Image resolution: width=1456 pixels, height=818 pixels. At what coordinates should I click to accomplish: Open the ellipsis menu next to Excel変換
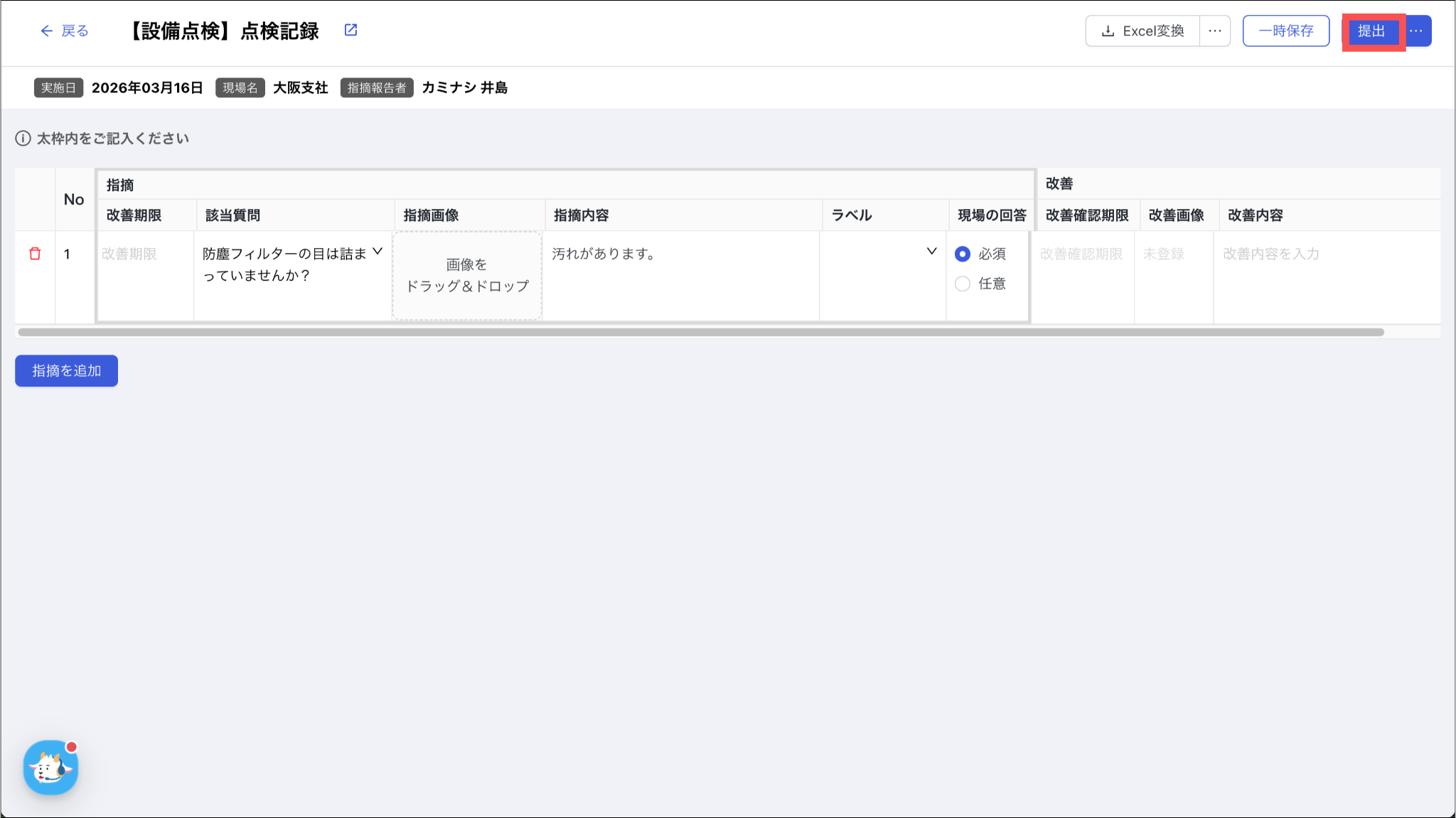click(1214, 31)
